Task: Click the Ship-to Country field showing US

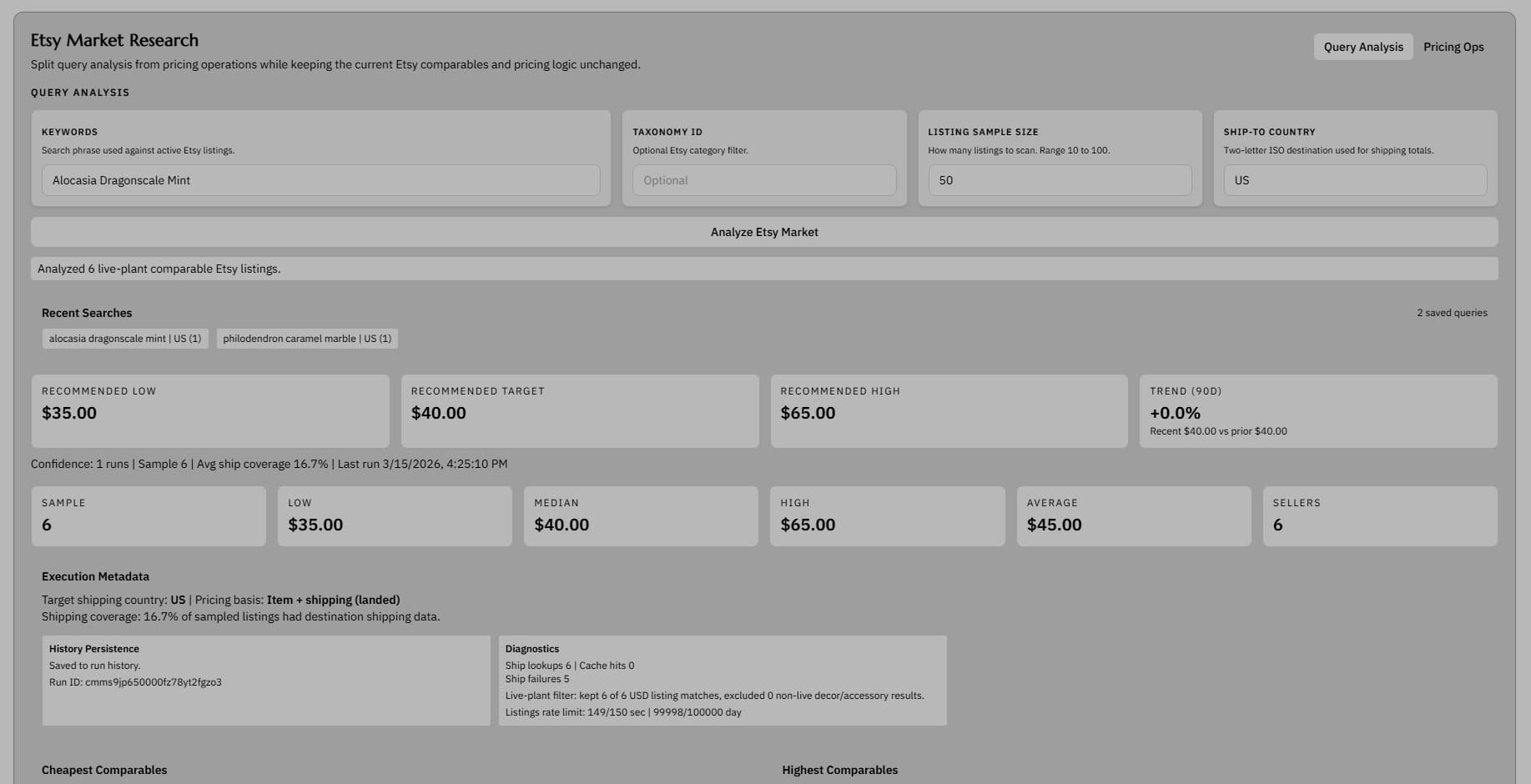Action: (1354, 180)
